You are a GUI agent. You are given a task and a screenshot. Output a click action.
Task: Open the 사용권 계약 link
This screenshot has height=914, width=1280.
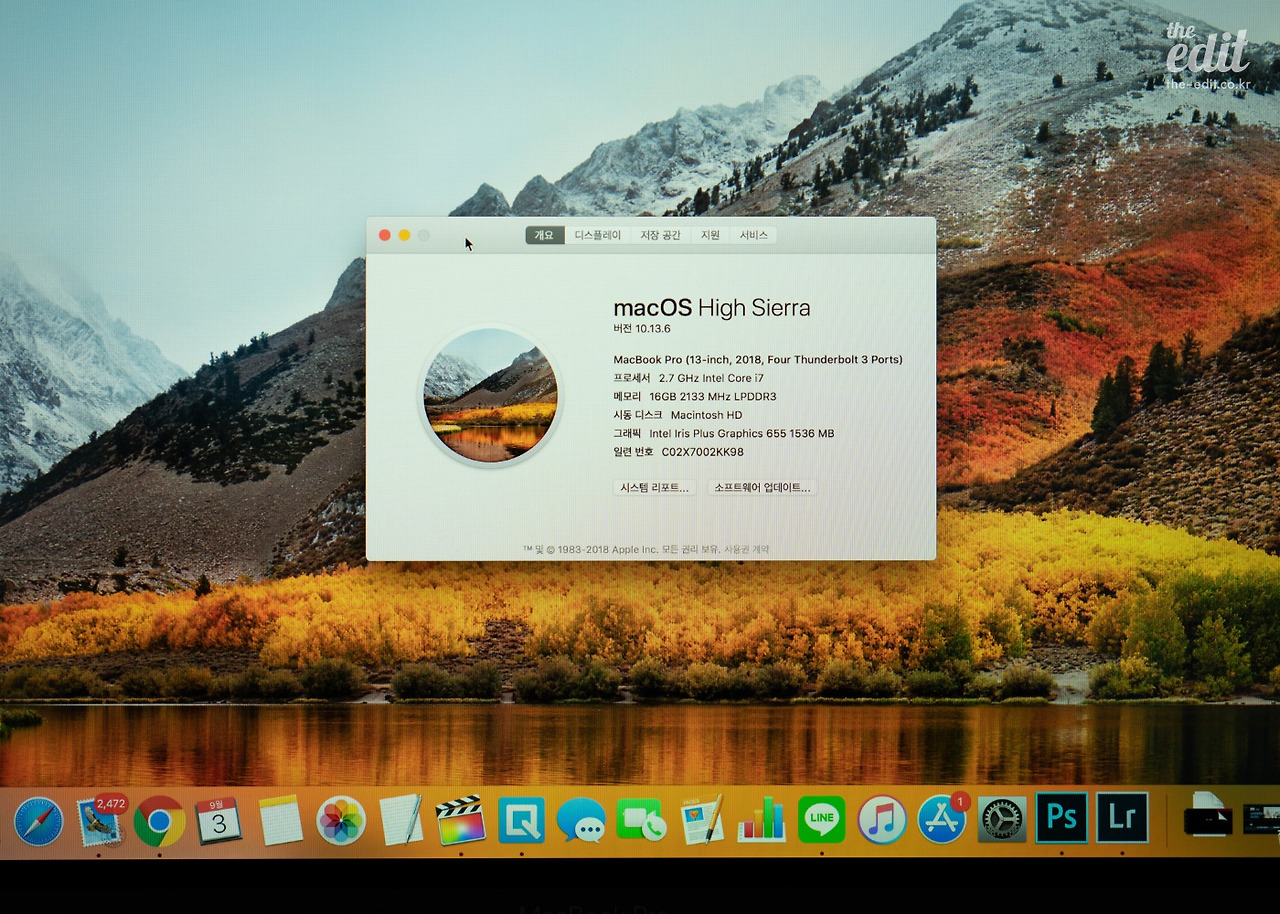point(747,550)
